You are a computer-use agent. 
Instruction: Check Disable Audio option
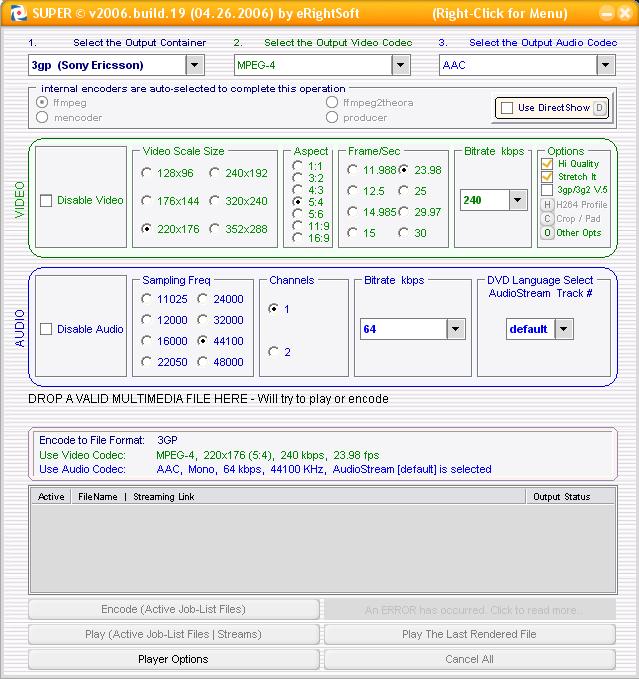46,329
